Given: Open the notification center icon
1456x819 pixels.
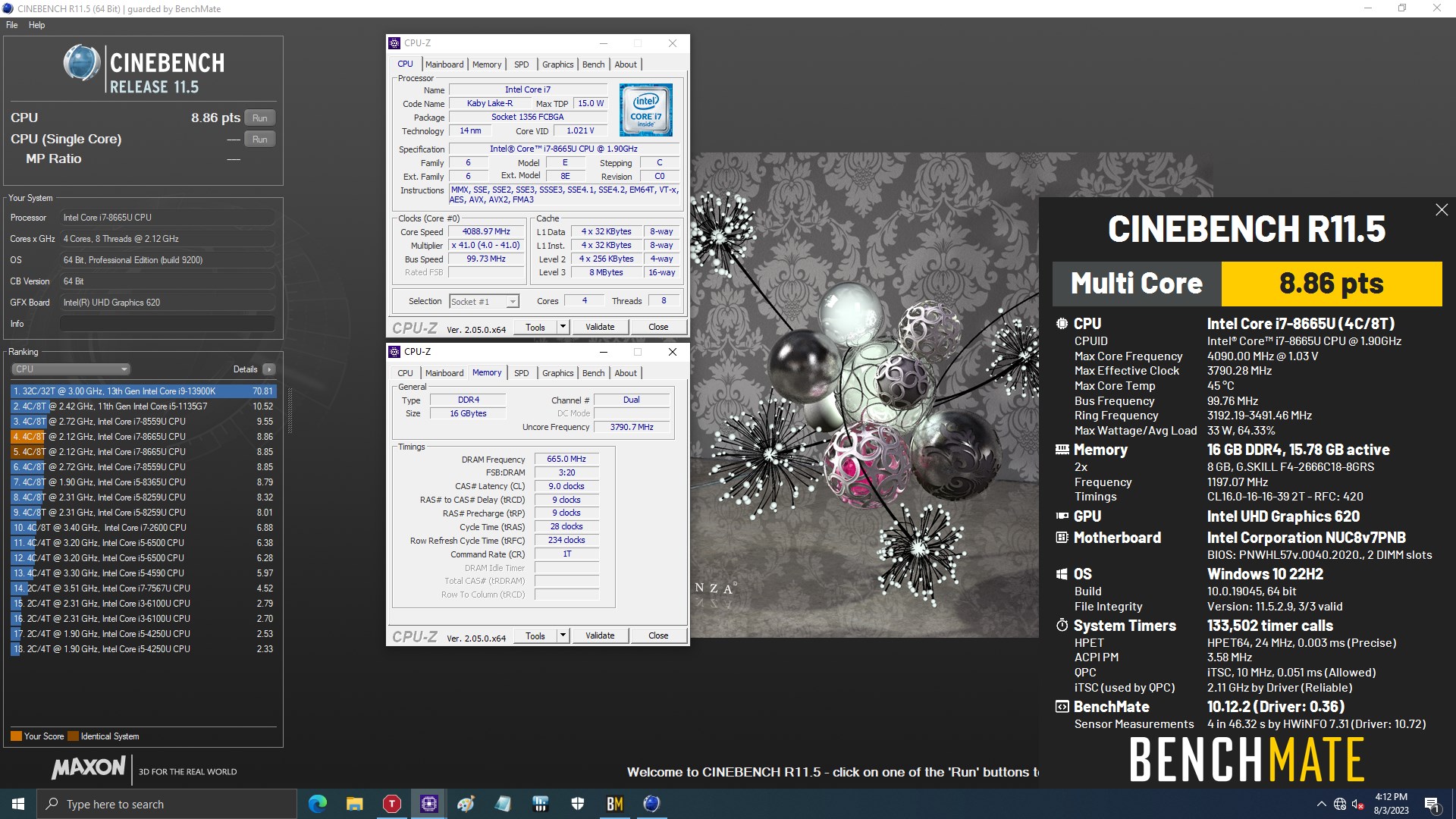Looking at the screenshot, I should [x=1432, y=804].
